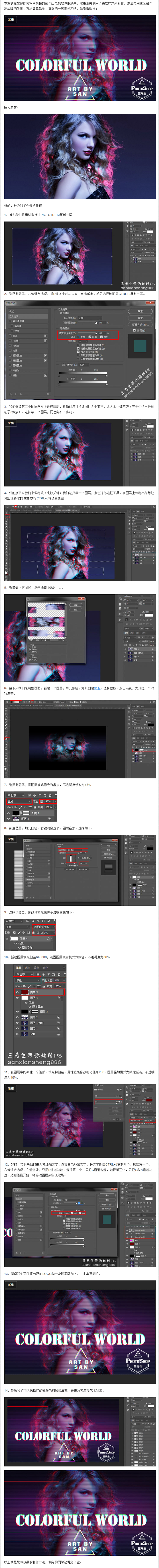This screenshot has width=159, height=1568.
Task: Click step 8 instruction text line
Action: (x=49, y=828)
